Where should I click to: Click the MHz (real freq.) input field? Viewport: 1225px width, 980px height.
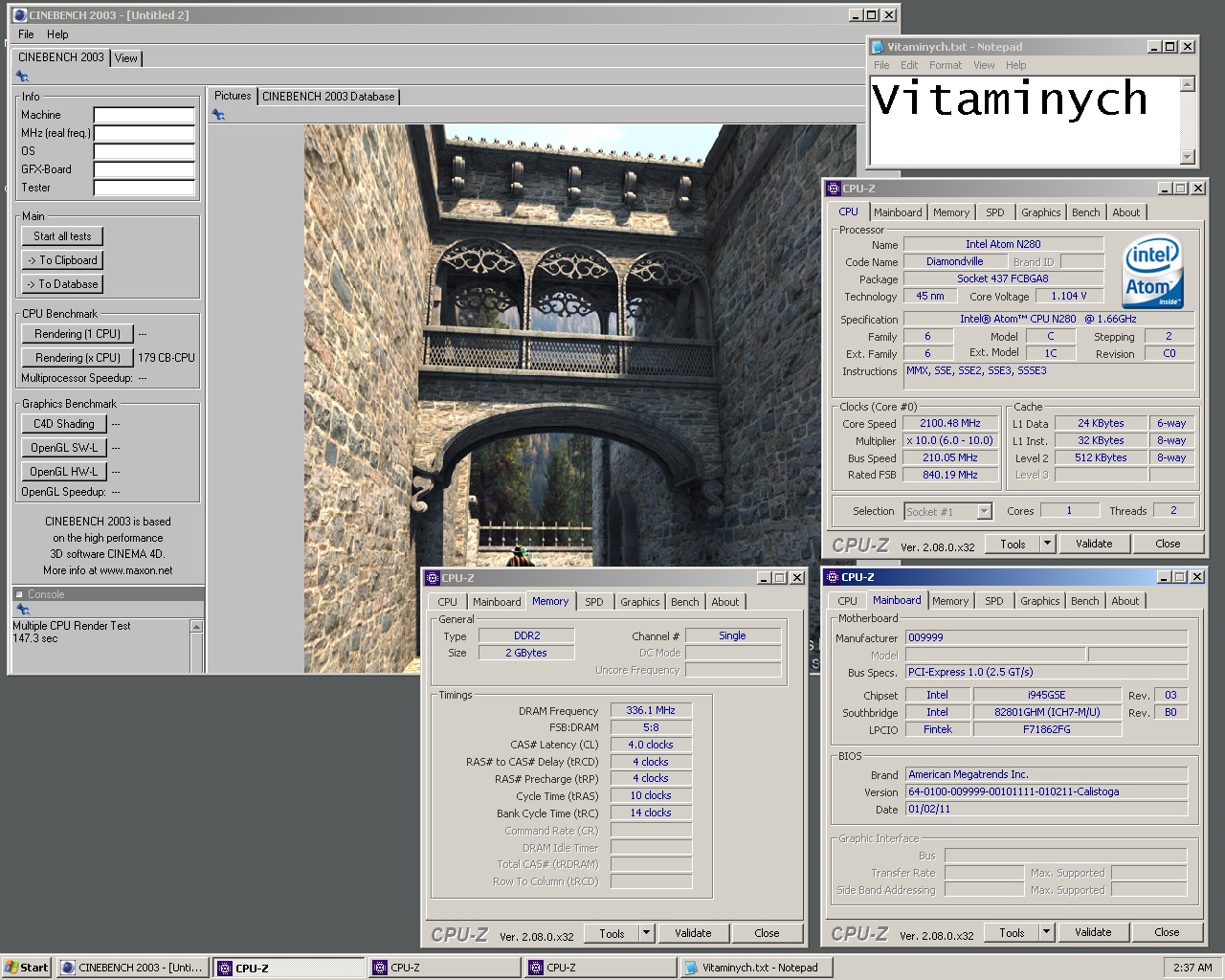click(x=144, y=133)
